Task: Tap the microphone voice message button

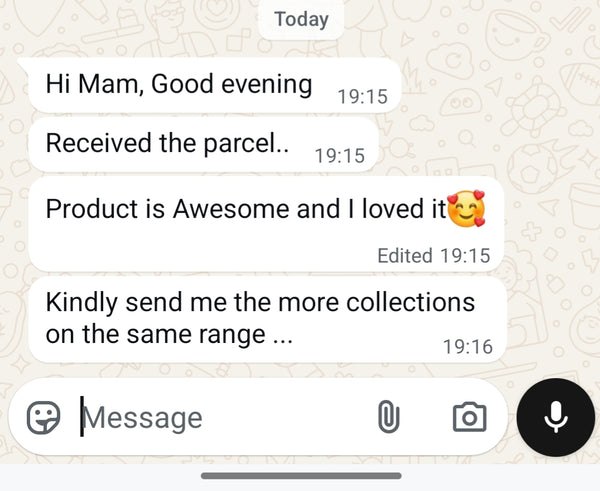Action: click(x=556, y=417)
